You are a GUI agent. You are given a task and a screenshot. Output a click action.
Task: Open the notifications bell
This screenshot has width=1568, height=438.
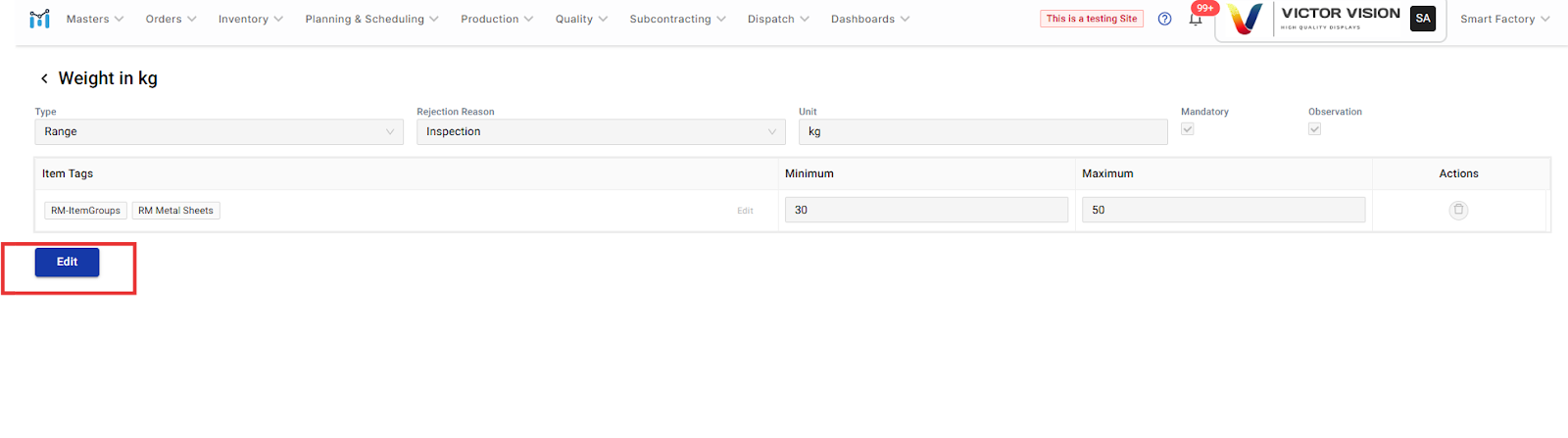click(1196, 19)
